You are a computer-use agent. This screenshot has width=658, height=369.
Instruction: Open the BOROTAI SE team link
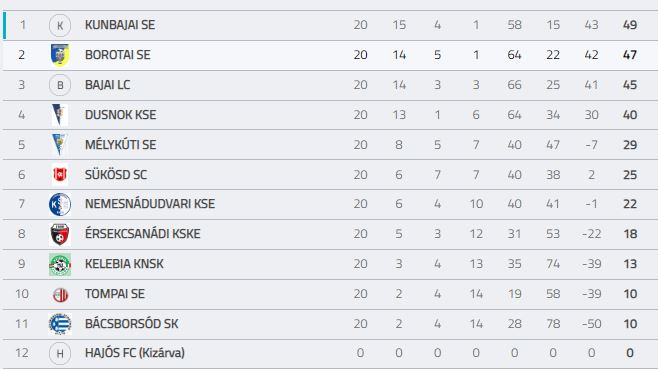(118, 55)
